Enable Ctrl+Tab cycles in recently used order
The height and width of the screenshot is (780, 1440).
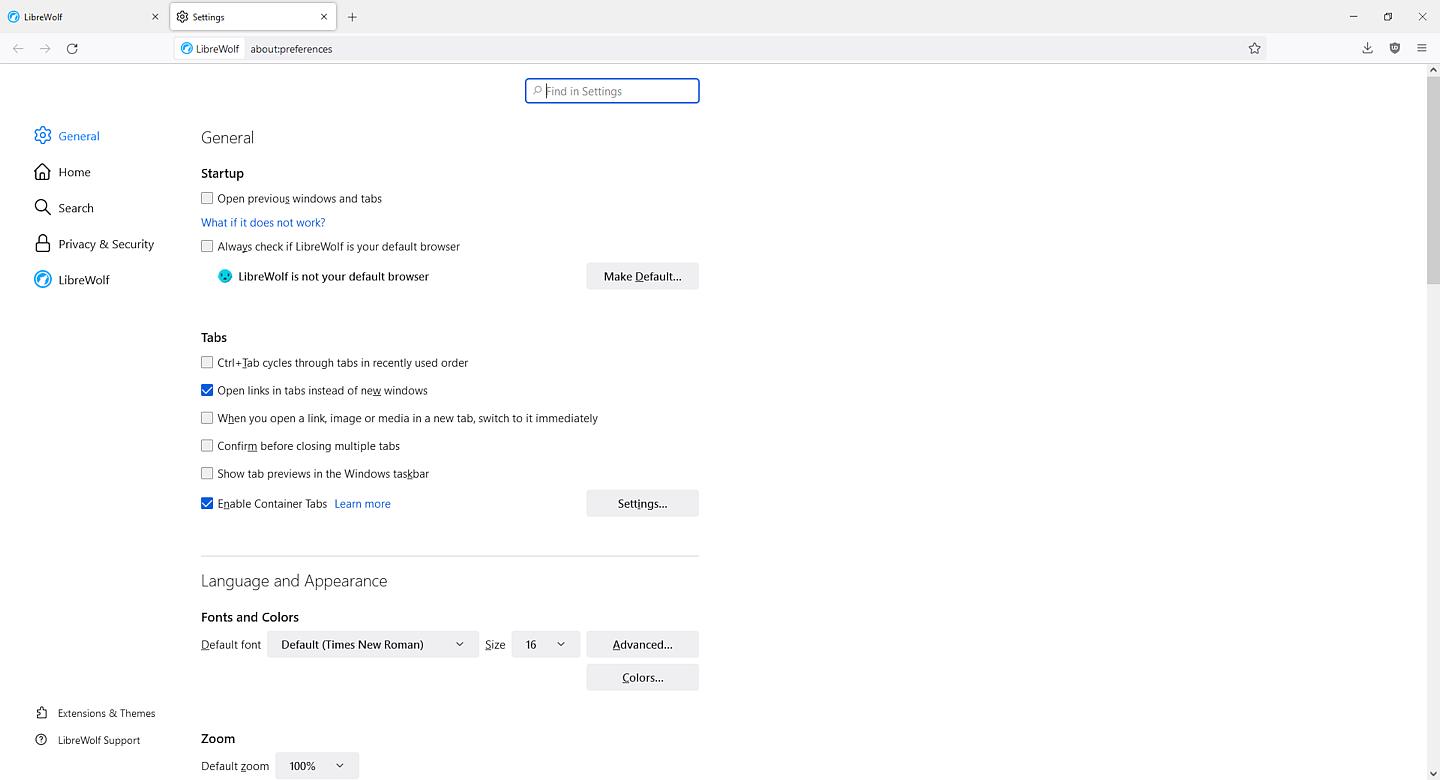tap(207, 362)
